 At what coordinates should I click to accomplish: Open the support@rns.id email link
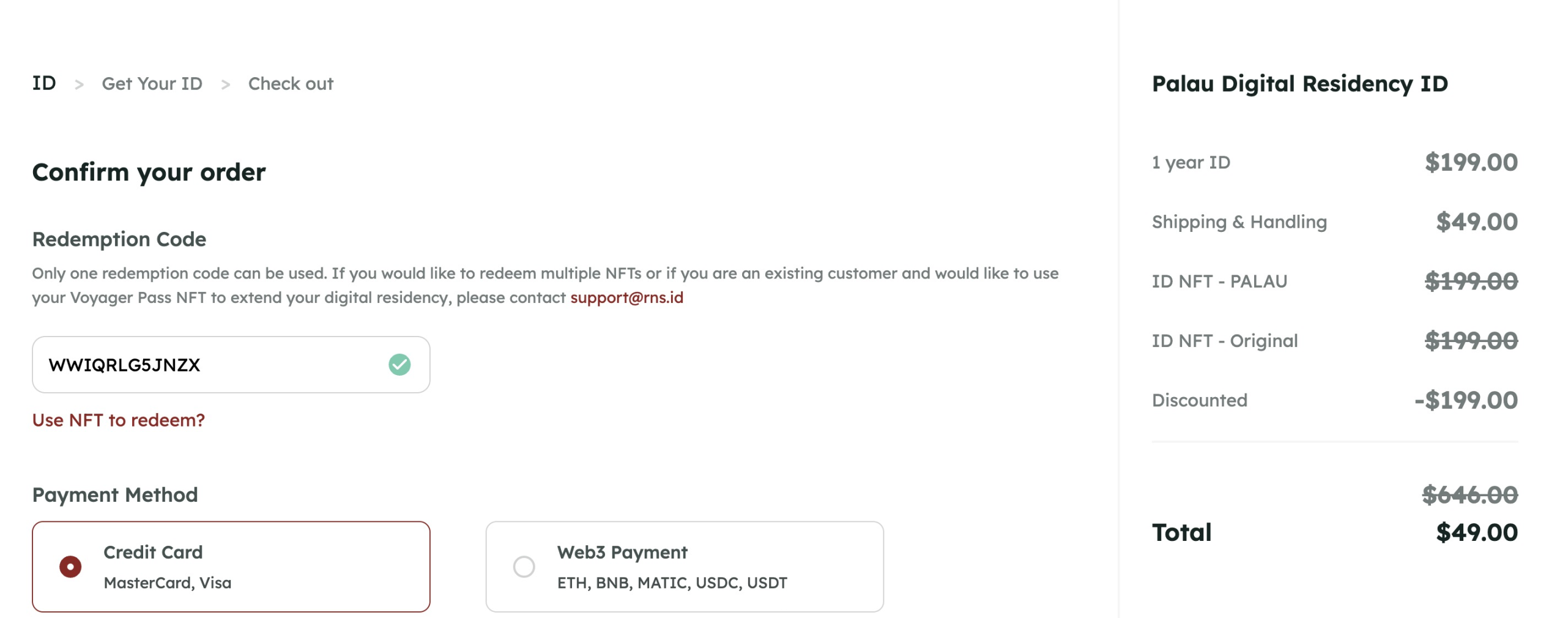point(626,297)
